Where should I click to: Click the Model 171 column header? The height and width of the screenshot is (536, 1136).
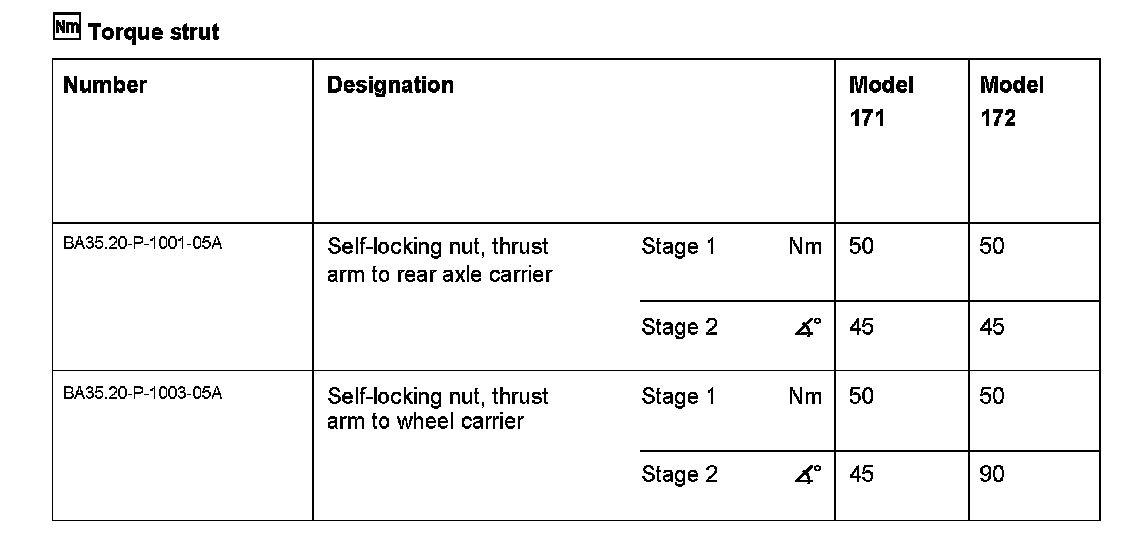click(881, 101)
